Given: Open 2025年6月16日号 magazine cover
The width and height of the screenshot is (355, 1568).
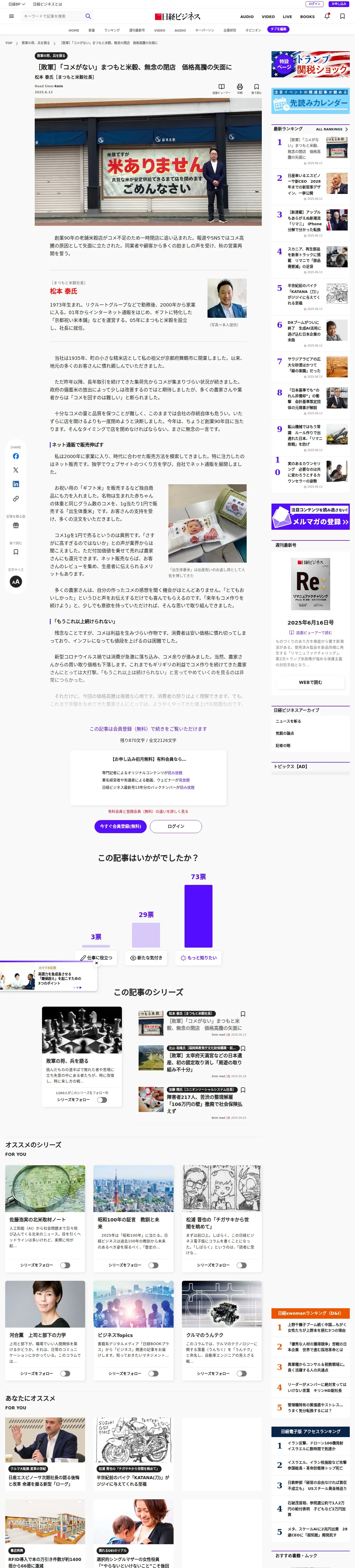Looking at the screenshot, I should click(311, 584).
